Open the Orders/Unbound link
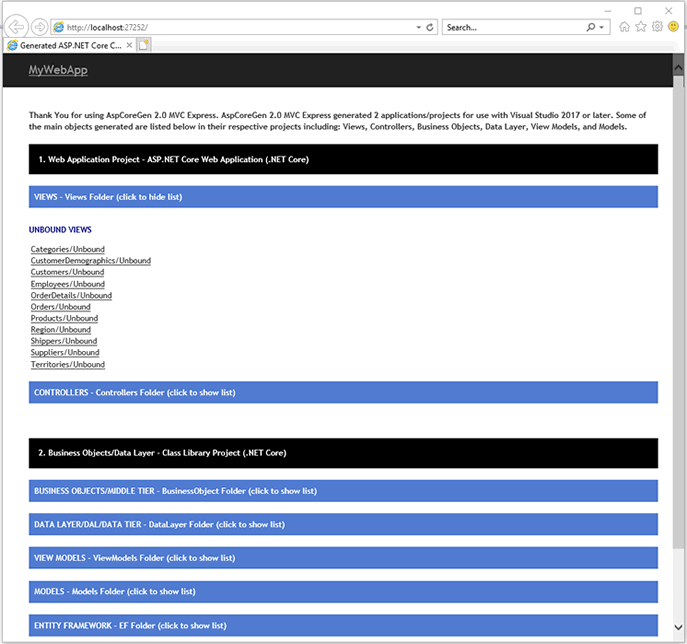The height and width of the screenshot is (644, 687). [60, 307]
